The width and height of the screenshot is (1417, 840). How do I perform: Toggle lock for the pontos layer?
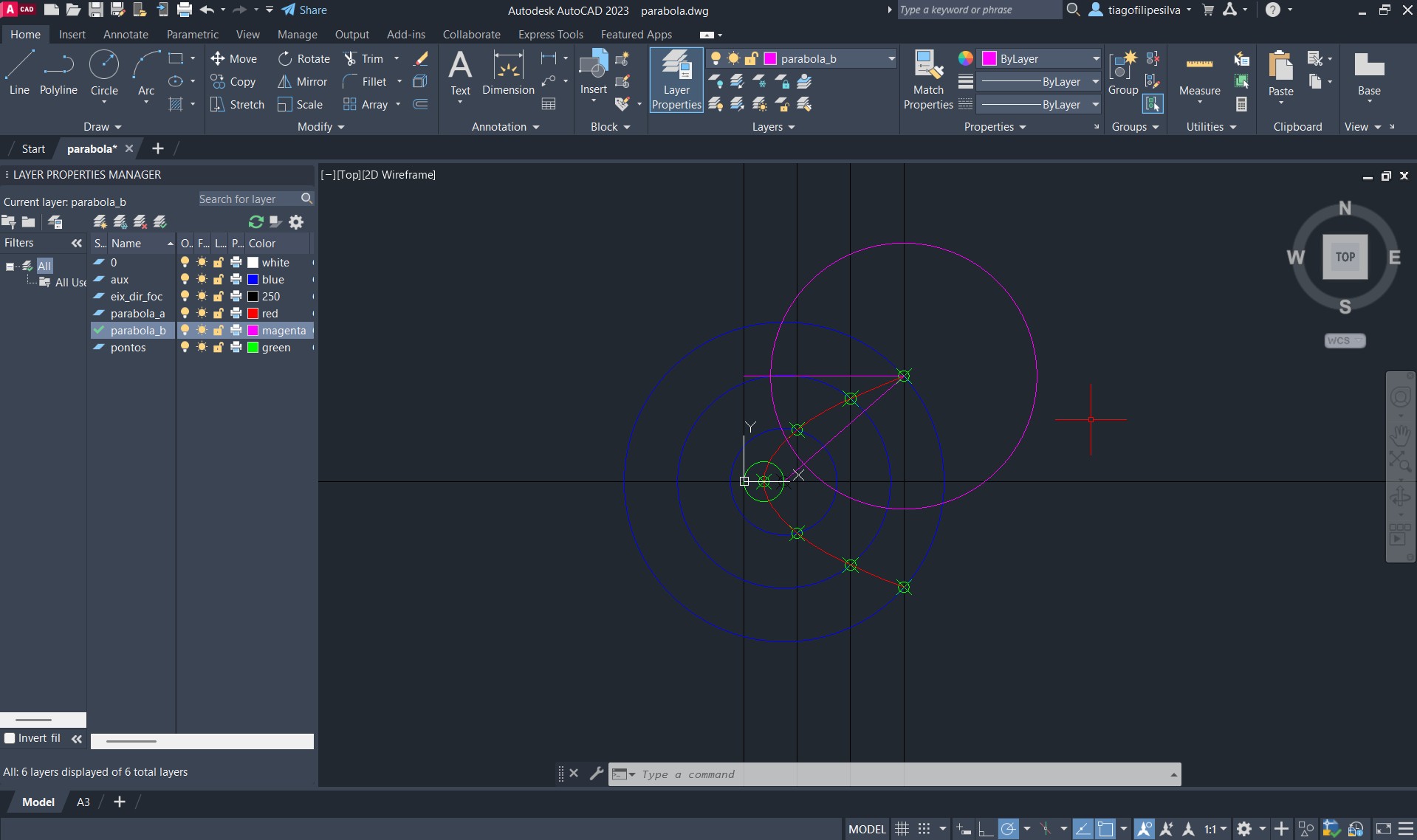coord(219,348)
